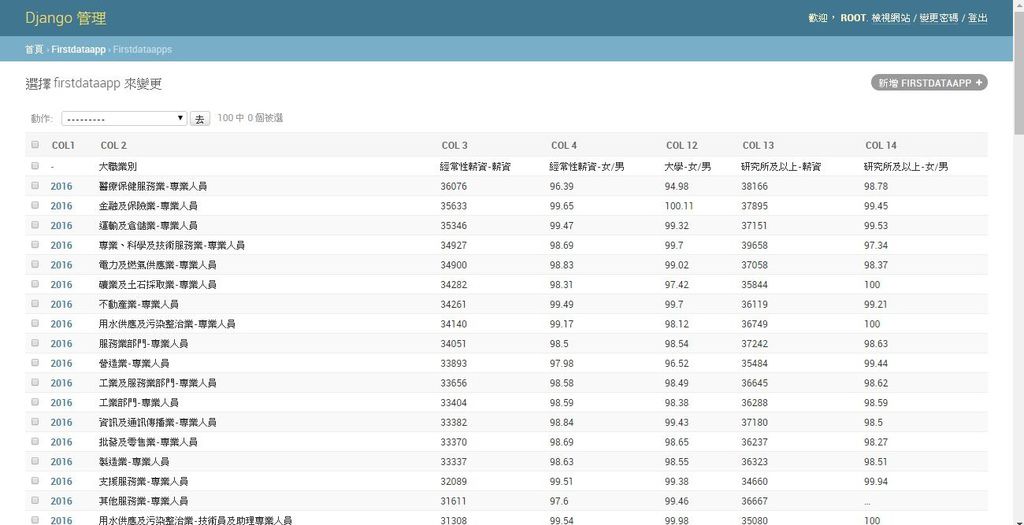Click cell text 工業及服務業部門-專業人員
The width and height of the screenshot is (1024, 525).
pyautogui.click(x=157, y=383)
